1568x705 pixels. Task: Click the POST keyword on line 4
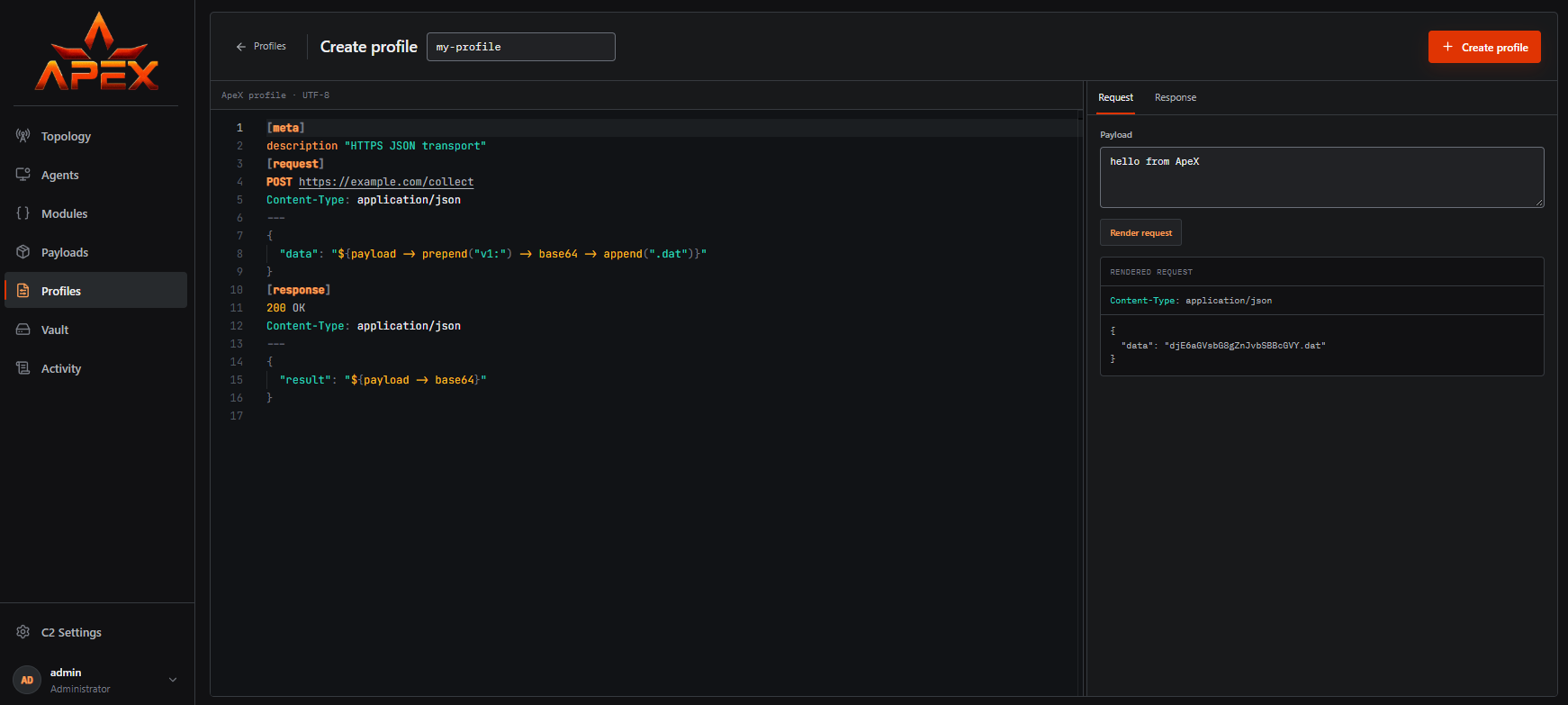point(279,182)
